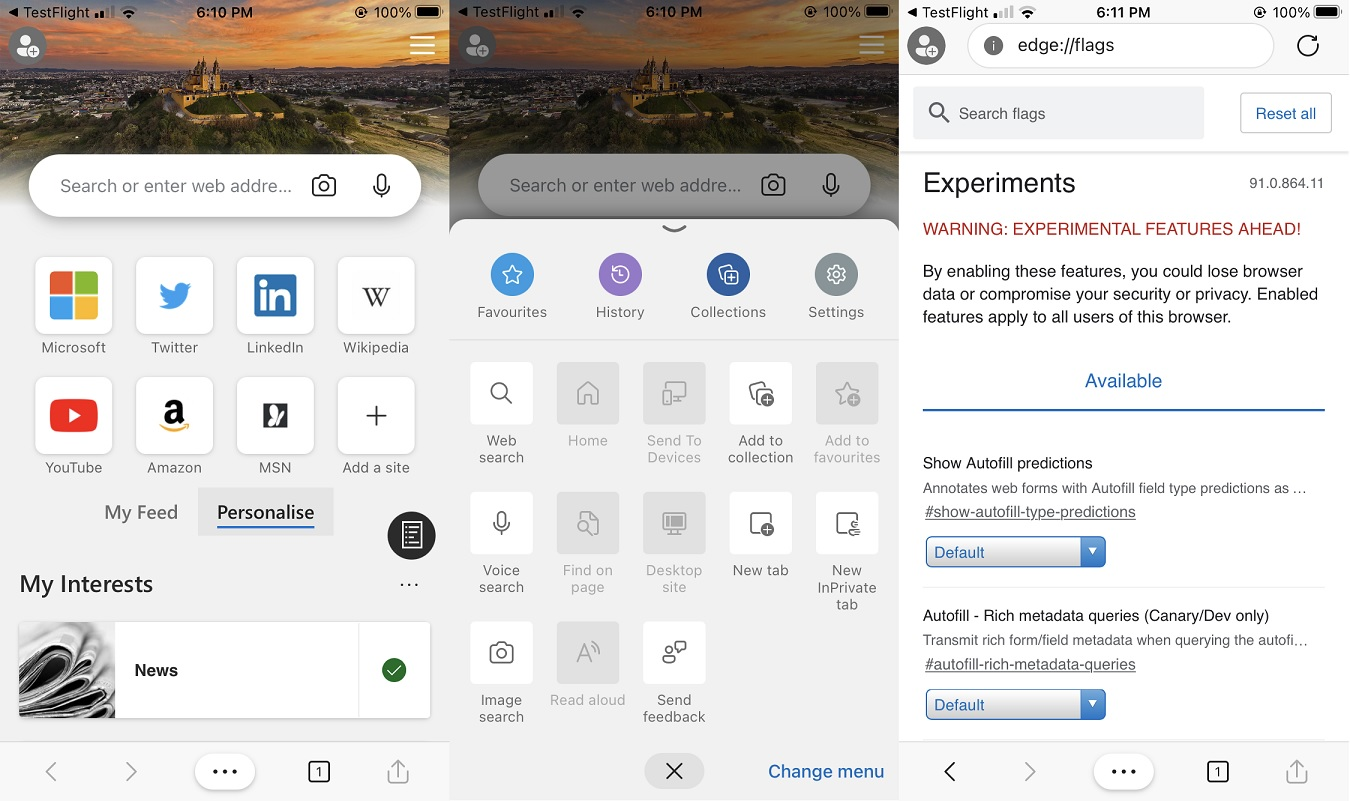Select the Available tab in Experiments
The width and height of the screenshot is (1350, 801).
pos(1123,381)
